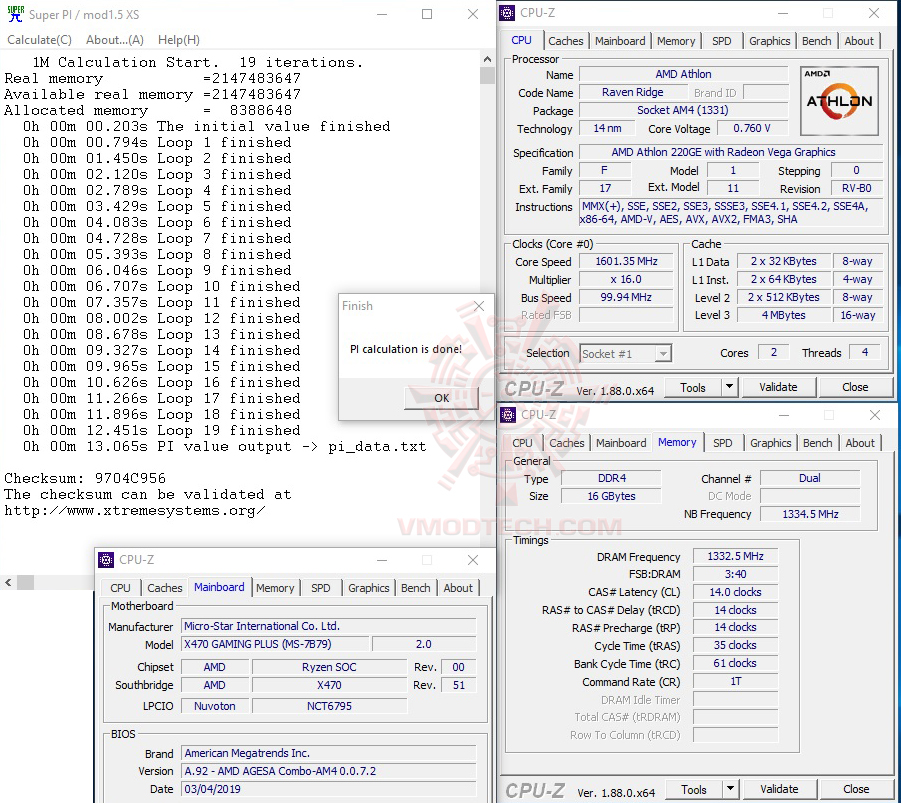Viewport: 901px width, 803px height.
Task: Click the Super PI scrollbar up arrow
Action: pos(487,59)
